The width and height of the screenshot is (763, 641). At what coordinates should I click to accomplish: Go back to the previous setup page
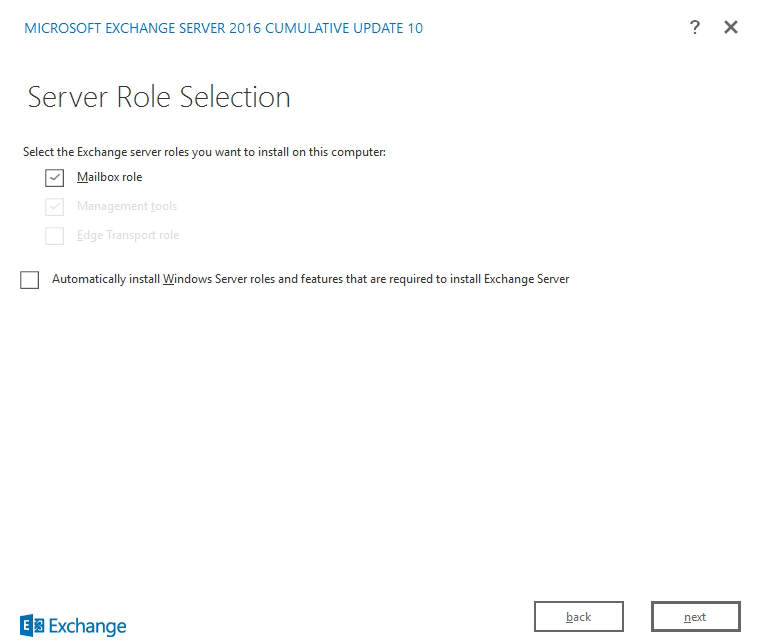click(x=579, y=617)
